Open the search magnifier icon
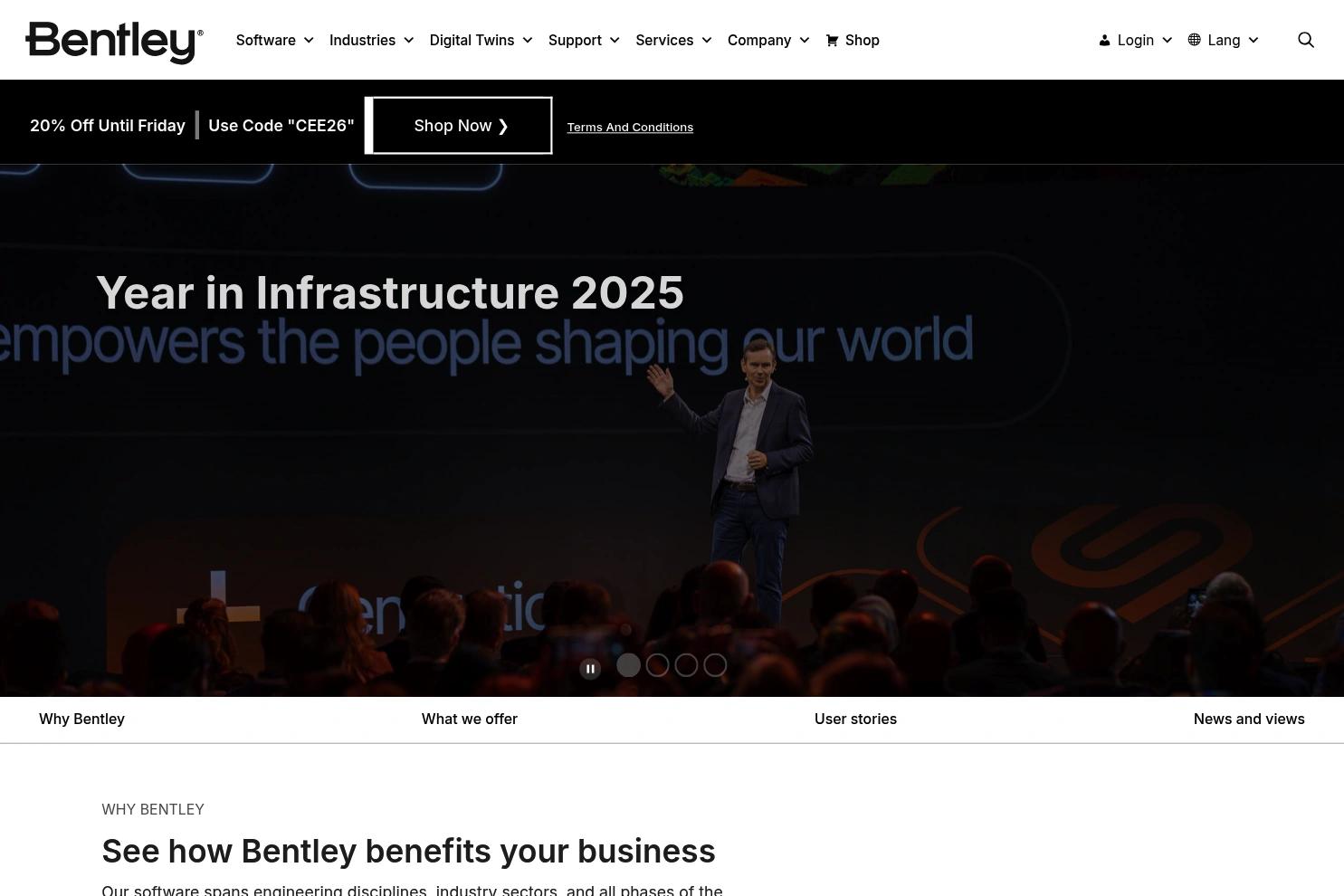This screenshot has height=896, width=1344. [x=1305, y=40]
